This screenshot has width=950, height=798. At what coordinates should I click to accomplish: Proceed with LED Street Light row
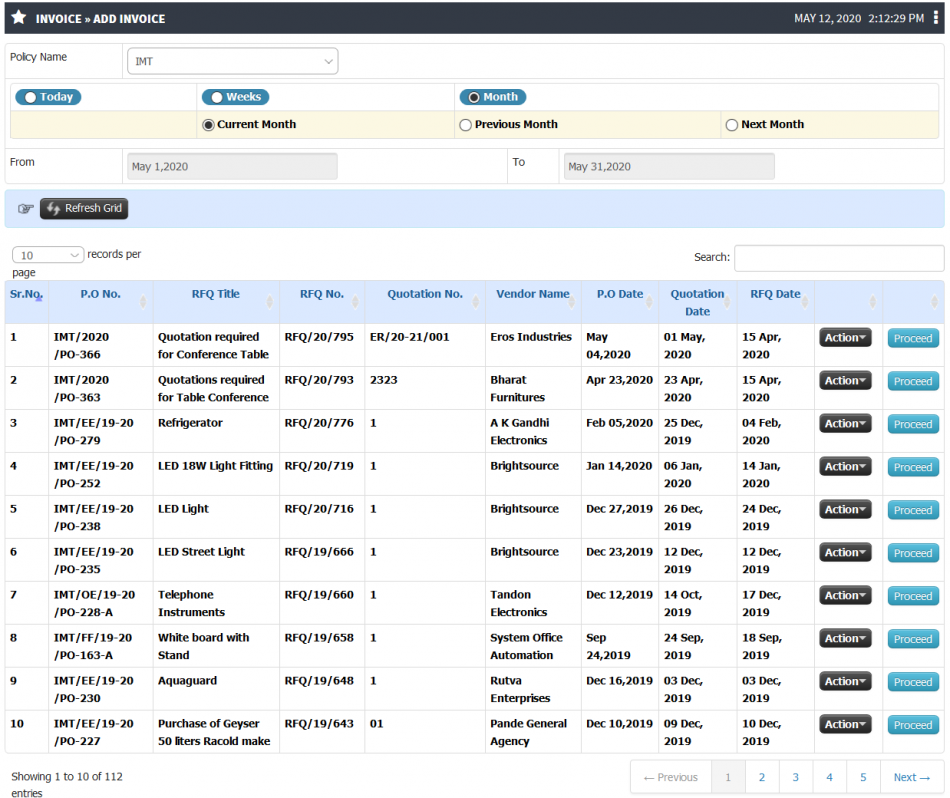coord(913,553)
